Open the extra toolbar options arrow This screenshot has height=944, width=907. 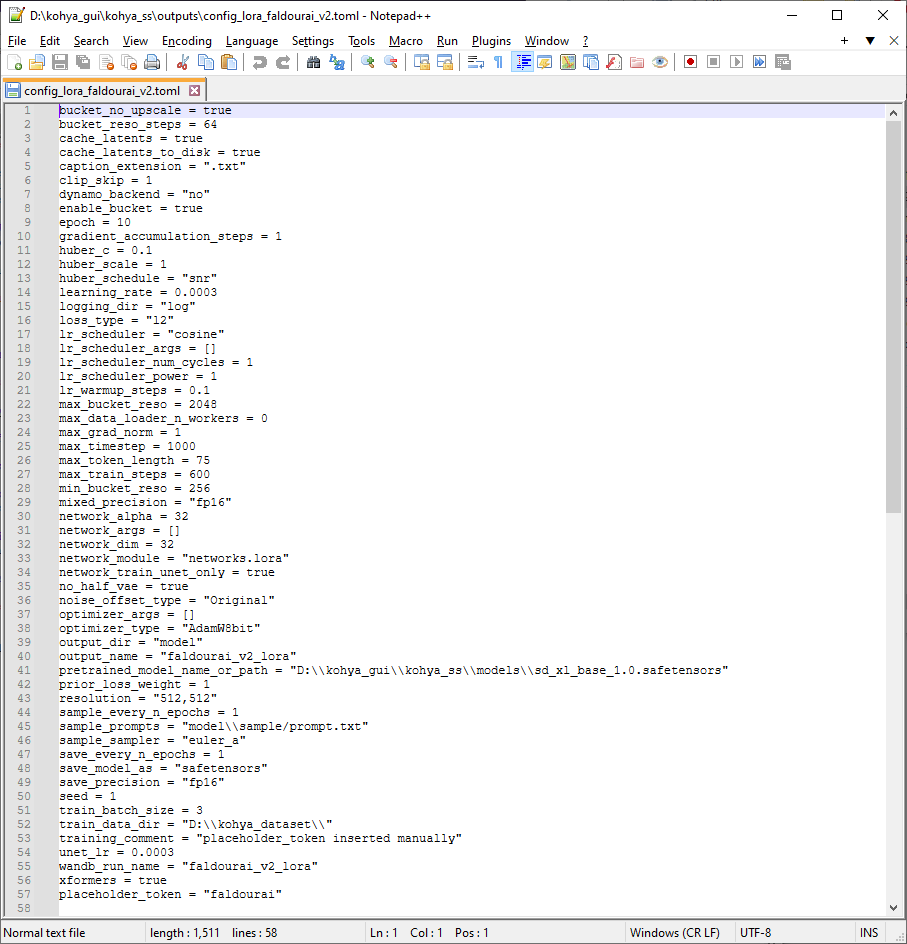[868, 41]
